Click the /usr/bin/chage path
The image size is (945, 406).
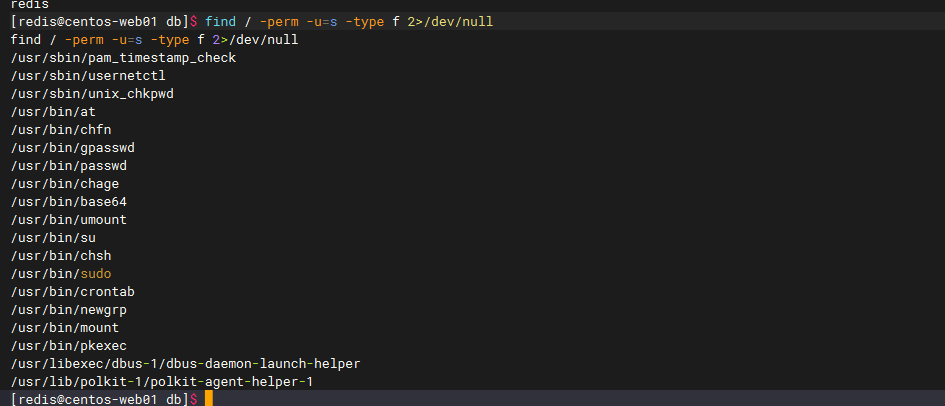(65, 184)
